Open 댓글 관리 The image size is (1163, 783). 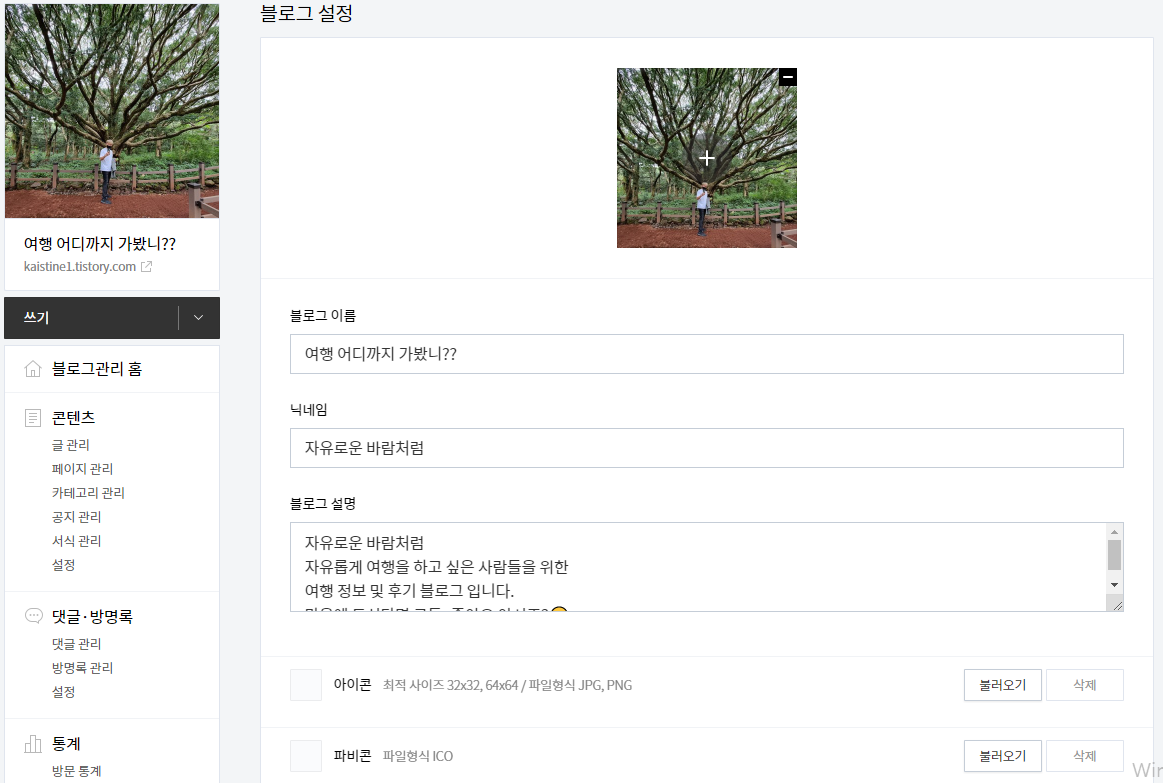(x=76, y=644)
